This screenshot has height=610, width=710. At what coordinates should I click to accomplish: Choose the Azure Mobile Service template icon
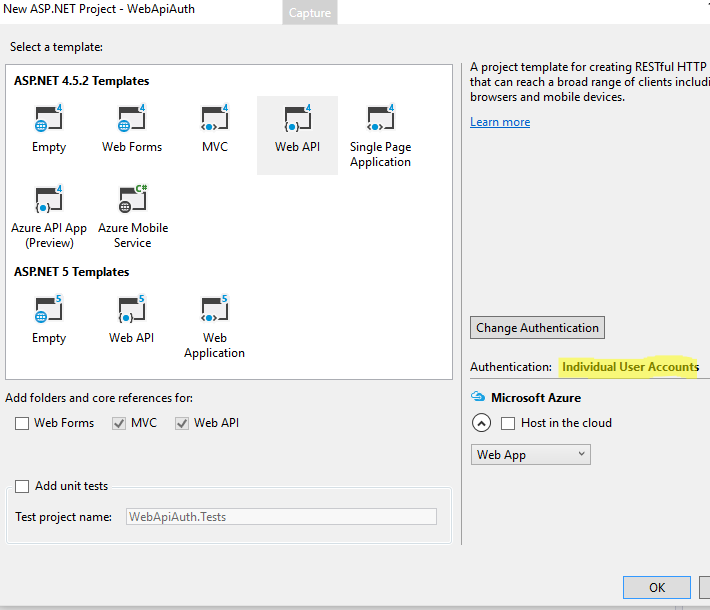pyautogui.click(x=133, y=199)
